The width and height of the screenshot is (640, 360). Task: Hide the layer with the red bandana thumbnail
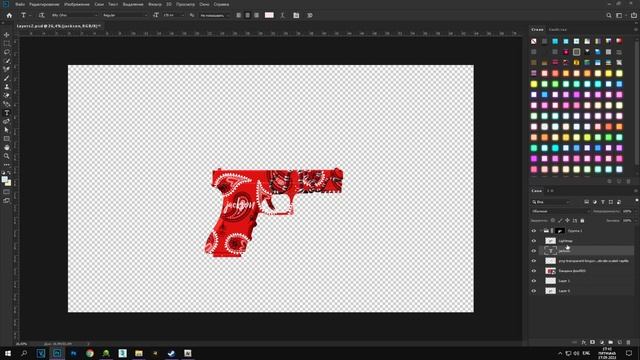pos(533,271)
